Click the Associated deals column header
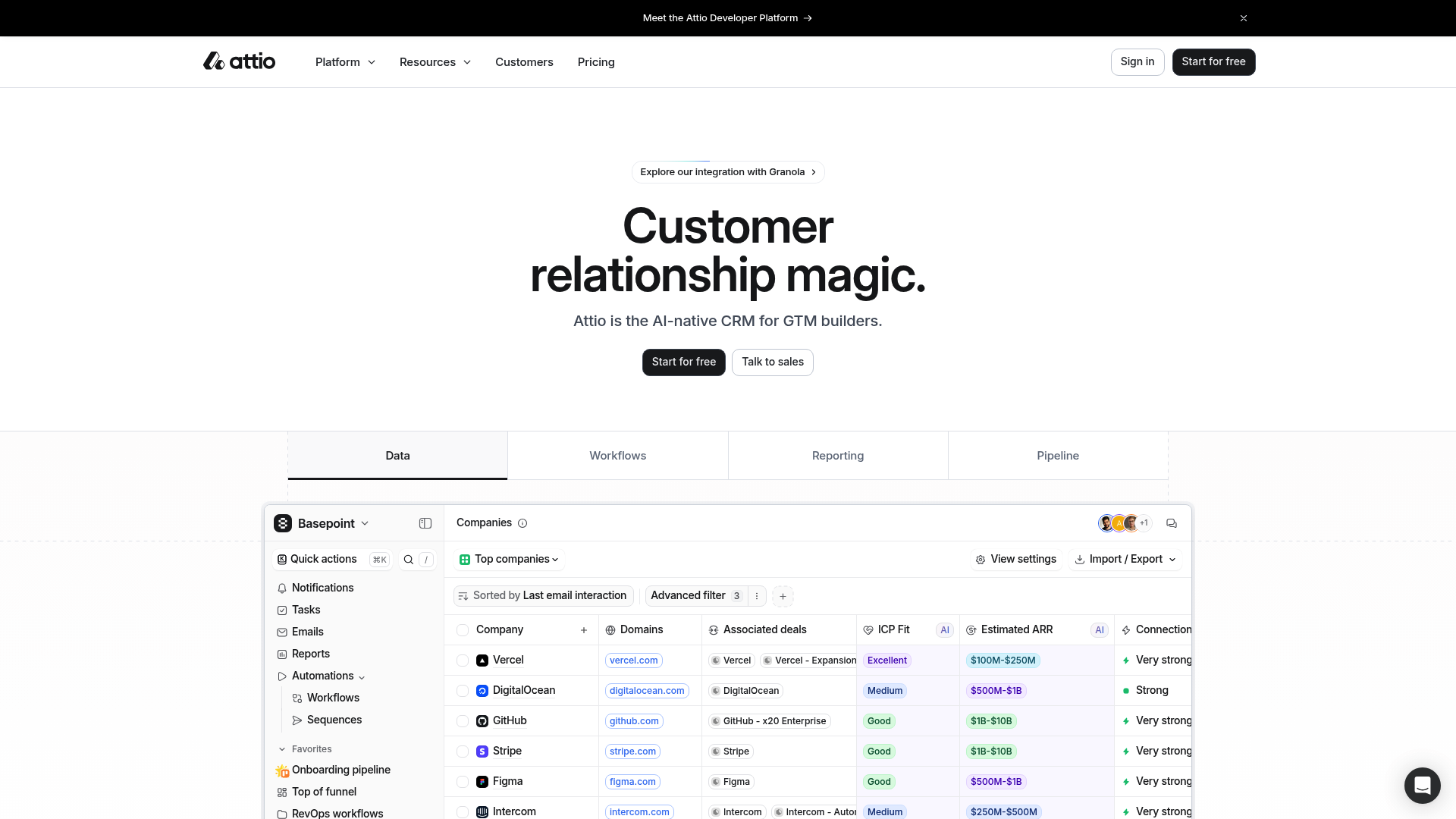Screen dimensions: 1456x819 pos(779,629)
